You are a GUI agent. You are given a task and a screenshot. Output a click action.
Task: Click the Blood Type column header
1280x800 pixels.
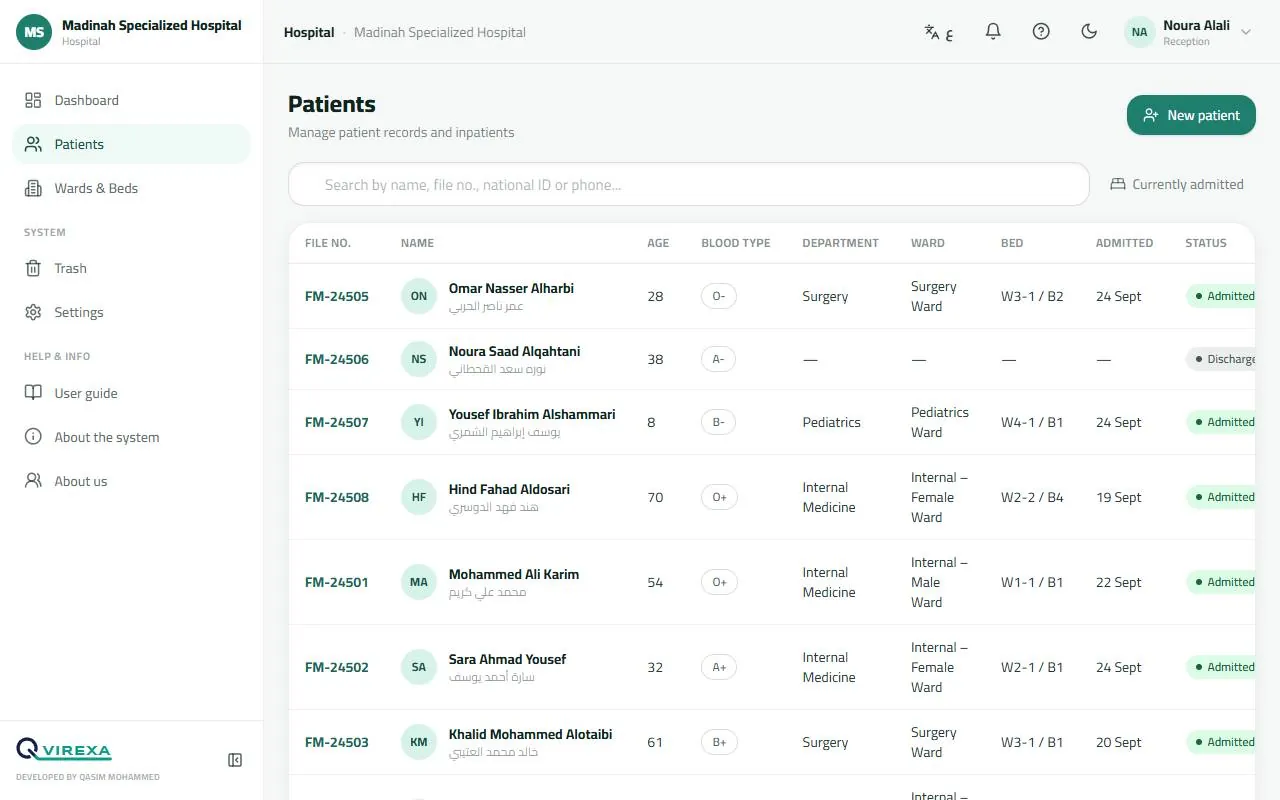736,243
